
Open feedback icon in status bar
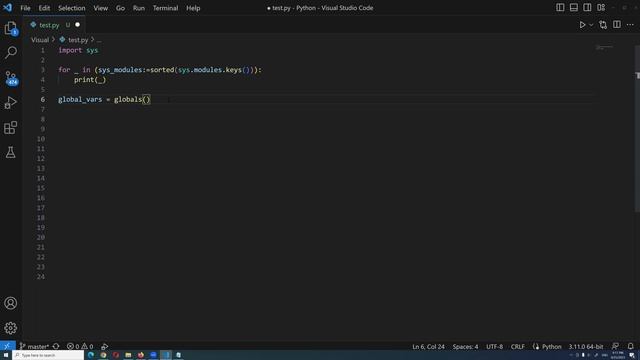click(x=616, y=346)
